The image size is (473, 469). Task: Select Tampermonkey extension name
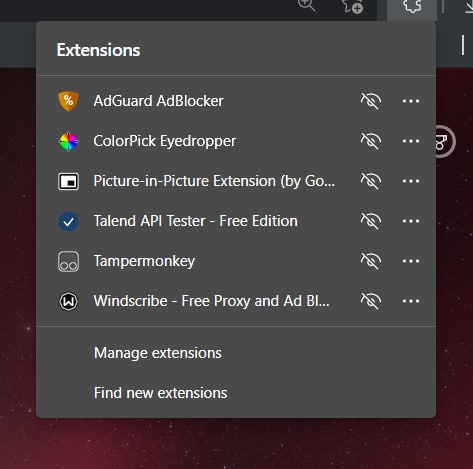click(144, 261)
